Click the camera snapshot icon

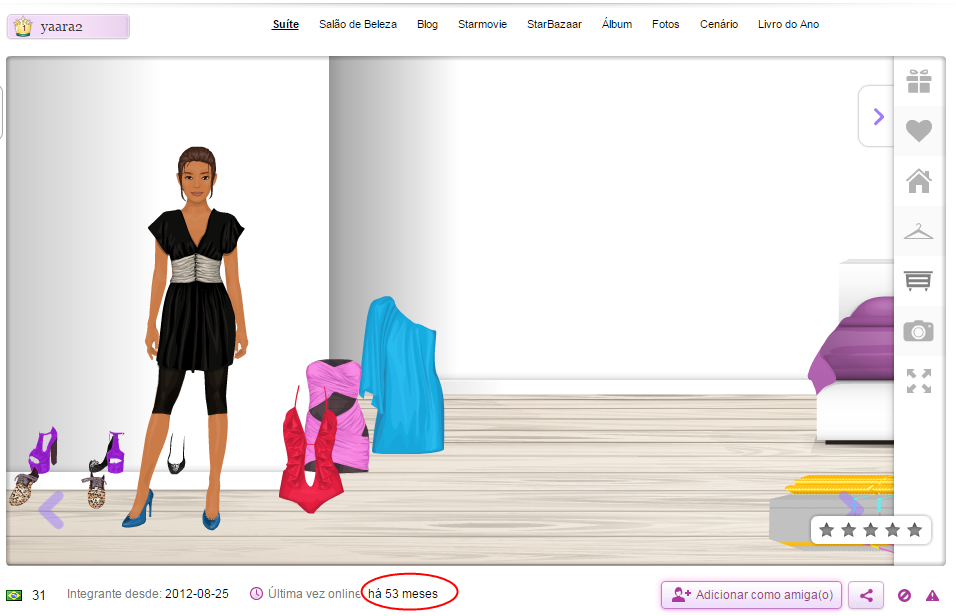(918, 331)
